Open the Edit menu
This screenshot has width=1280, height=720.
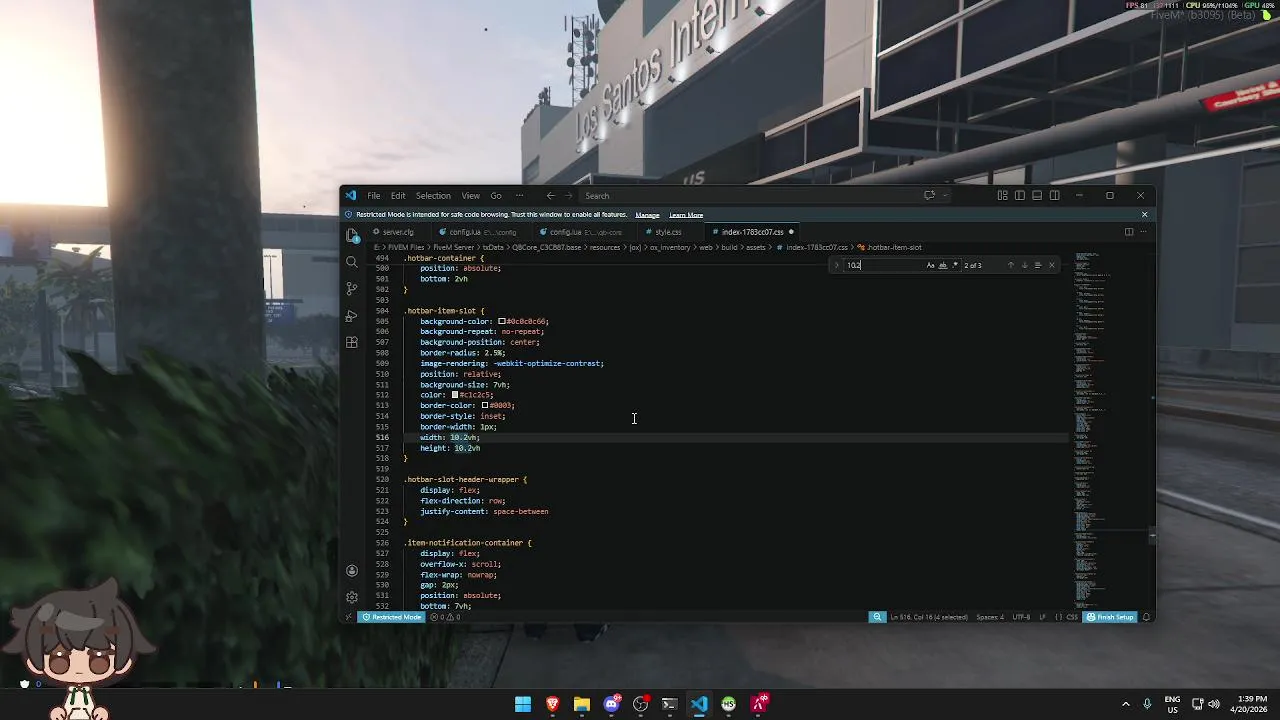(x=398, y=196)
